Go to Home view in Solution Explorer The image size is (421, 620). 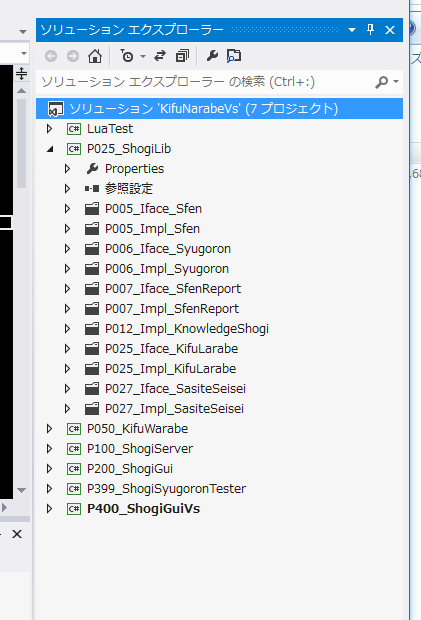point(95,56)
